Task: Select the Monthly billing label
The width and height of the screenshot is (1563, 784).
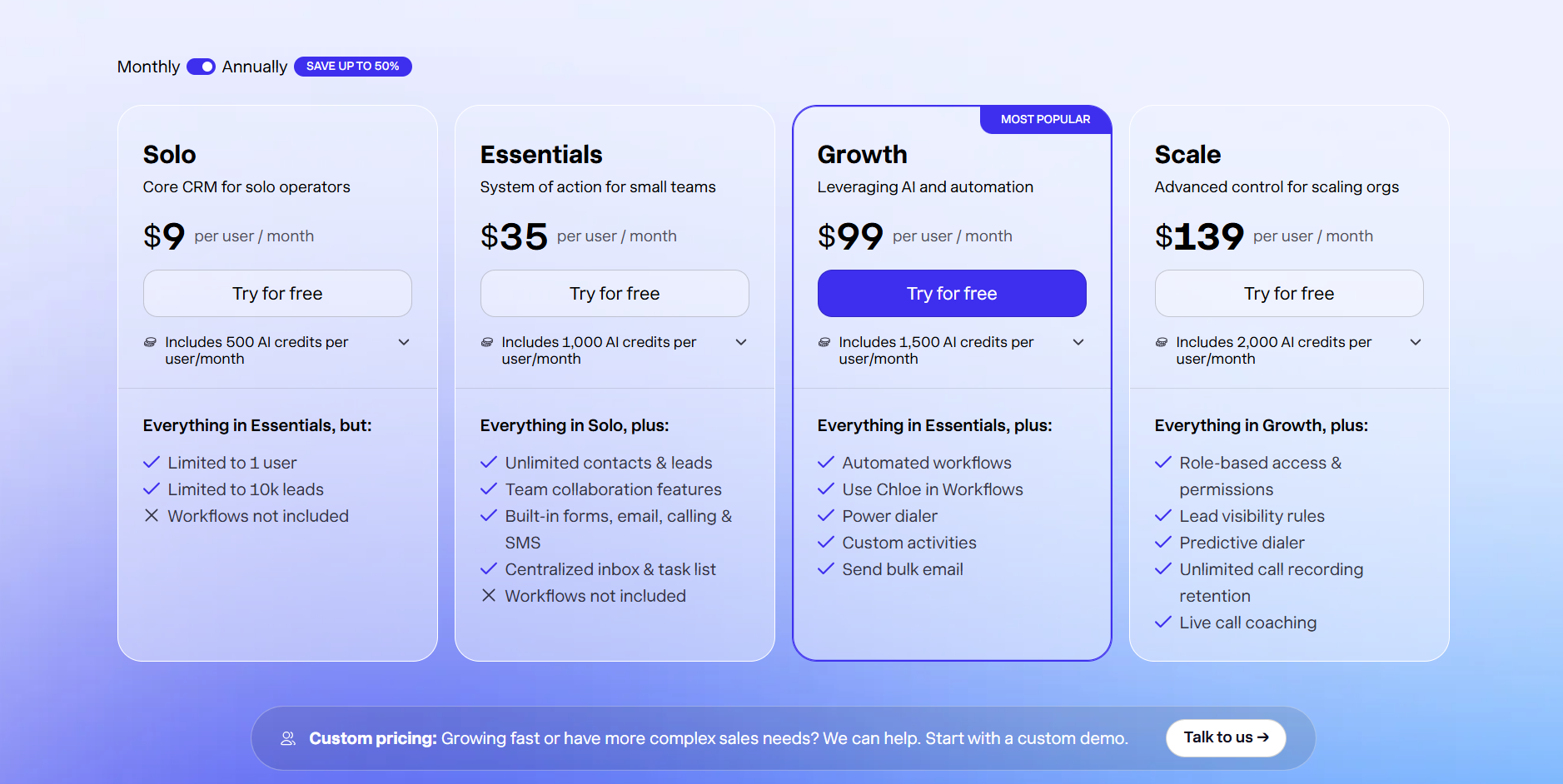Action: point(148,67)
